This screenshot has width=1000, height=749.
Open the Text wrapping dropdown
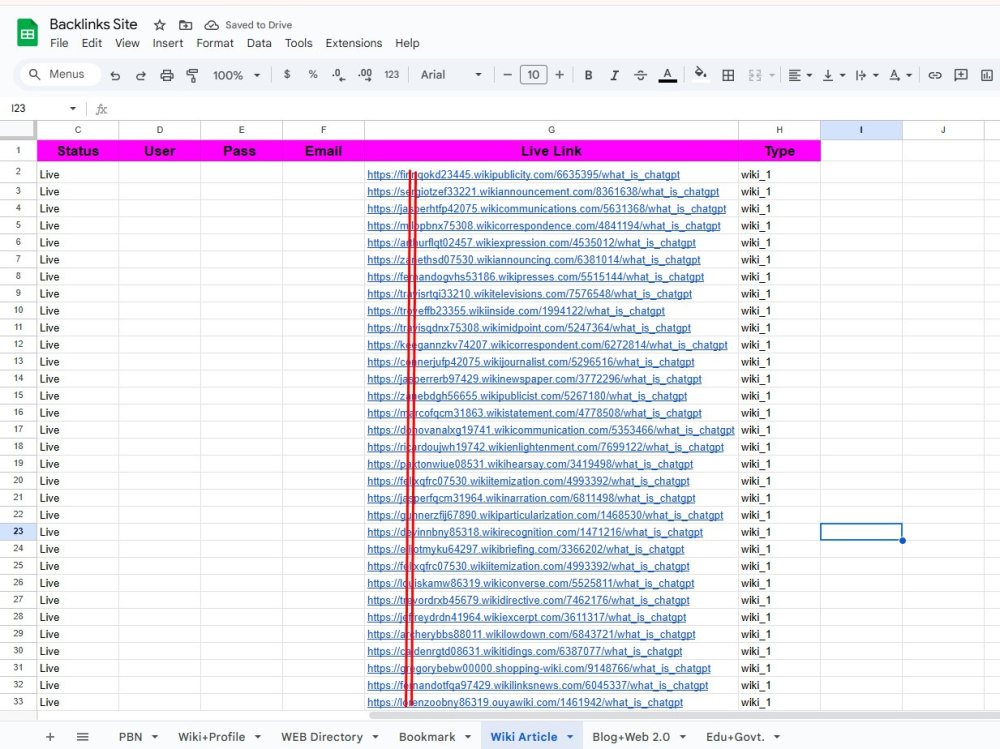(x=867, y=75)
